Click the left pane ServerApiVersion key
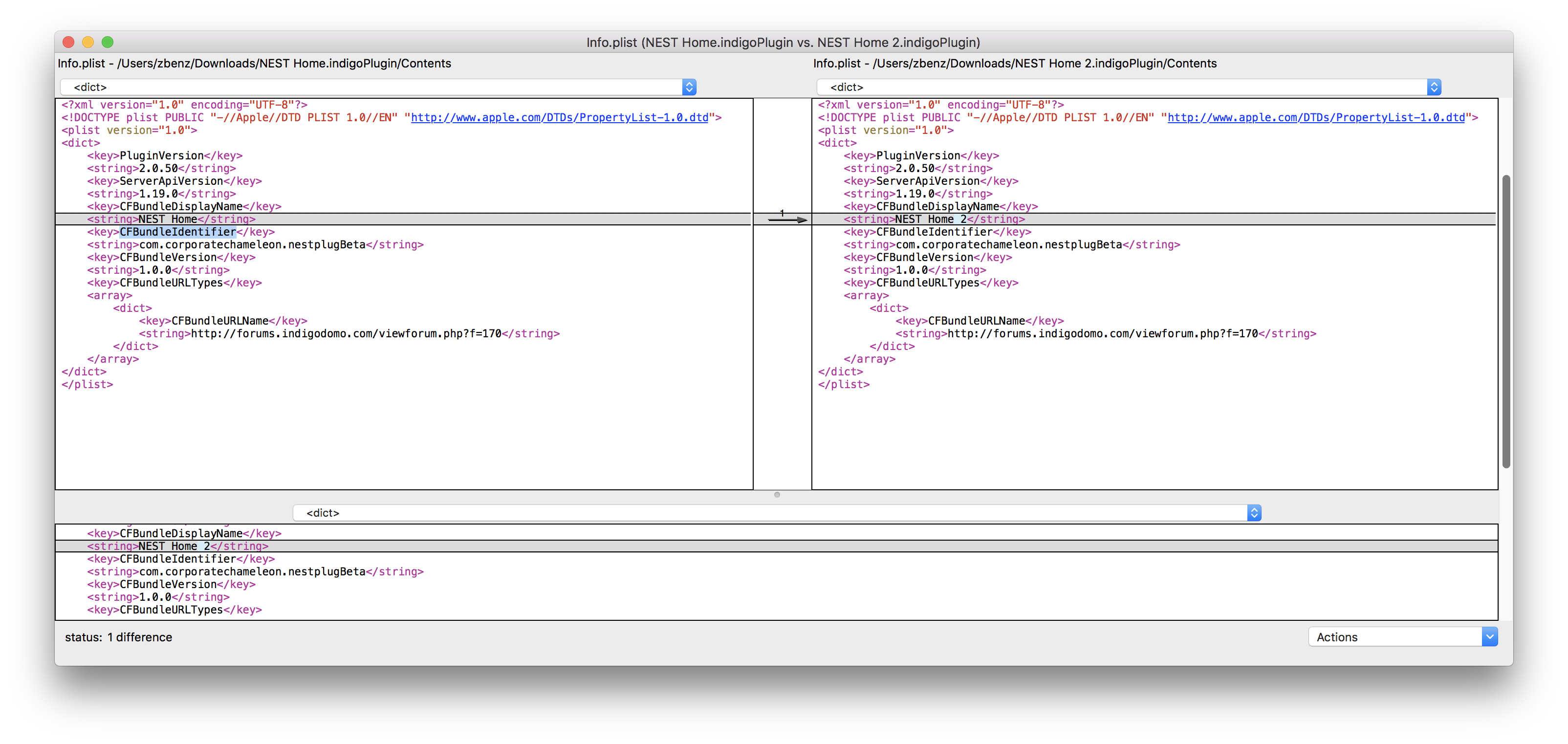 174,181
